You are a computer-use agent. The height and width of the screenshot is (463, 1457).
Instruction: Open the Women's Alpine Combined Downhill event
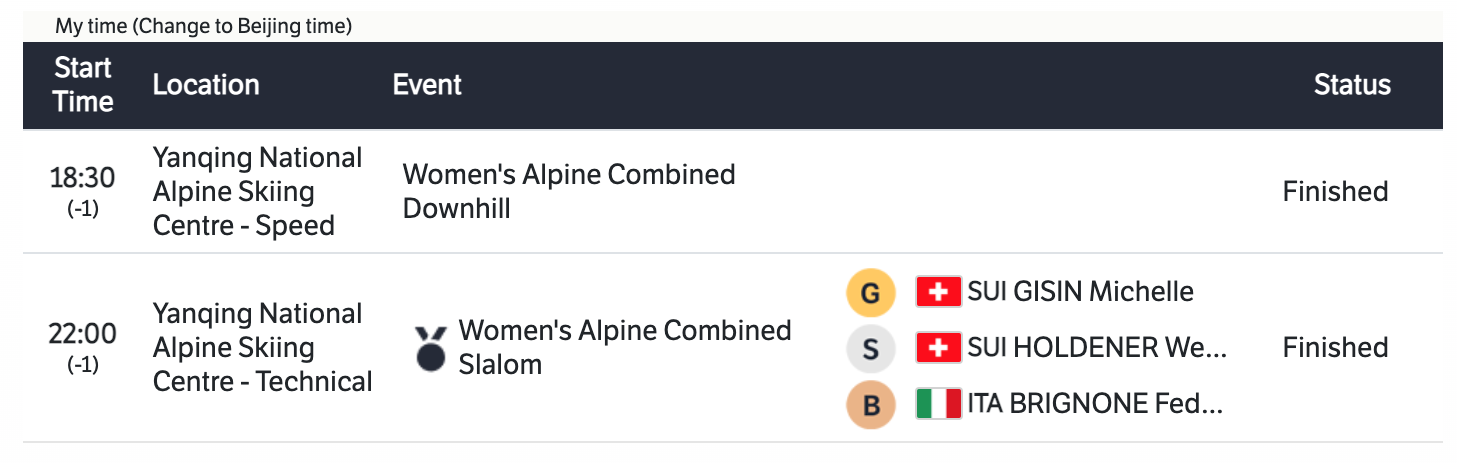pos(568,191)
